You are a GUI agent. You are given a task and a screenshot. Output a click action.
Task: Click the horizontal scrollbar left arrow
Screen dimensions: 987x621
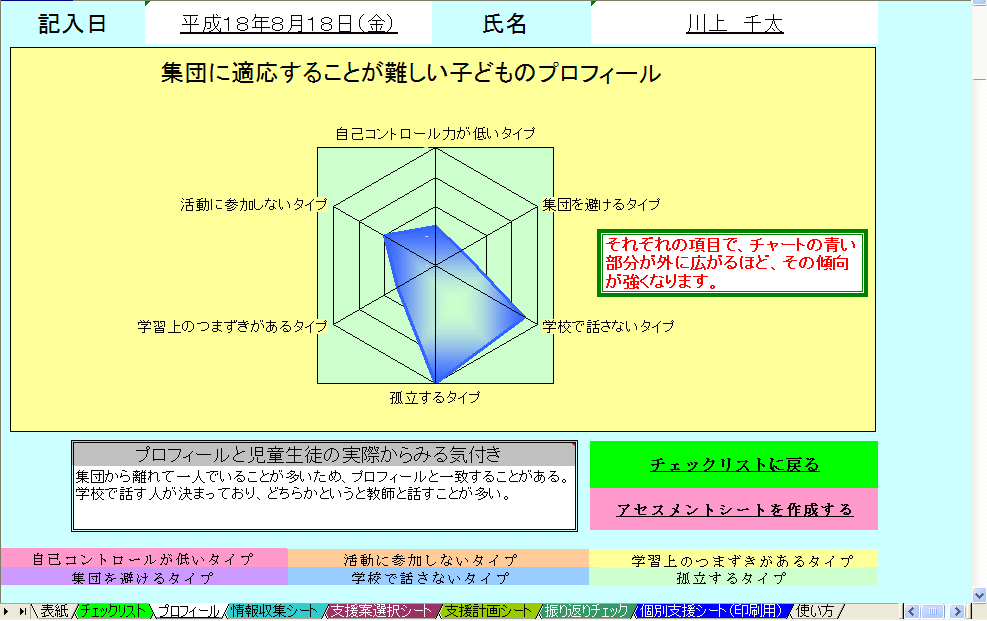pyautogui.click(x=911, y=612)
